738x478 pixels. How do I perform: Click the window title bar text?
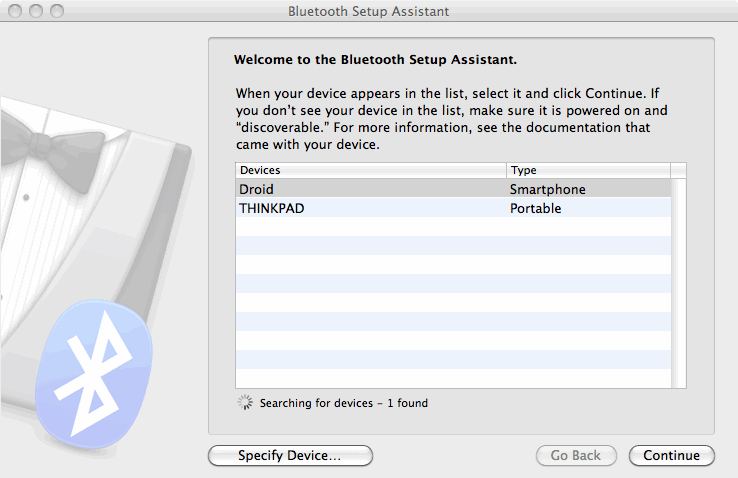click(x=368, y=11)
